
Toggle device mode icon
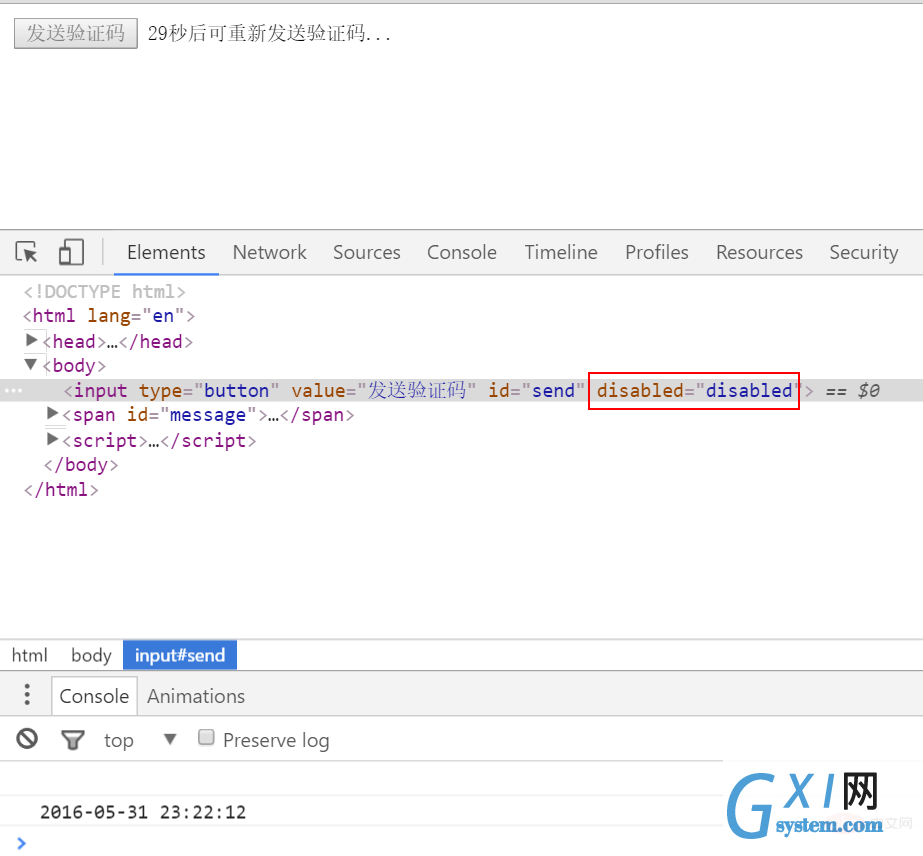[x=71, y=253]
